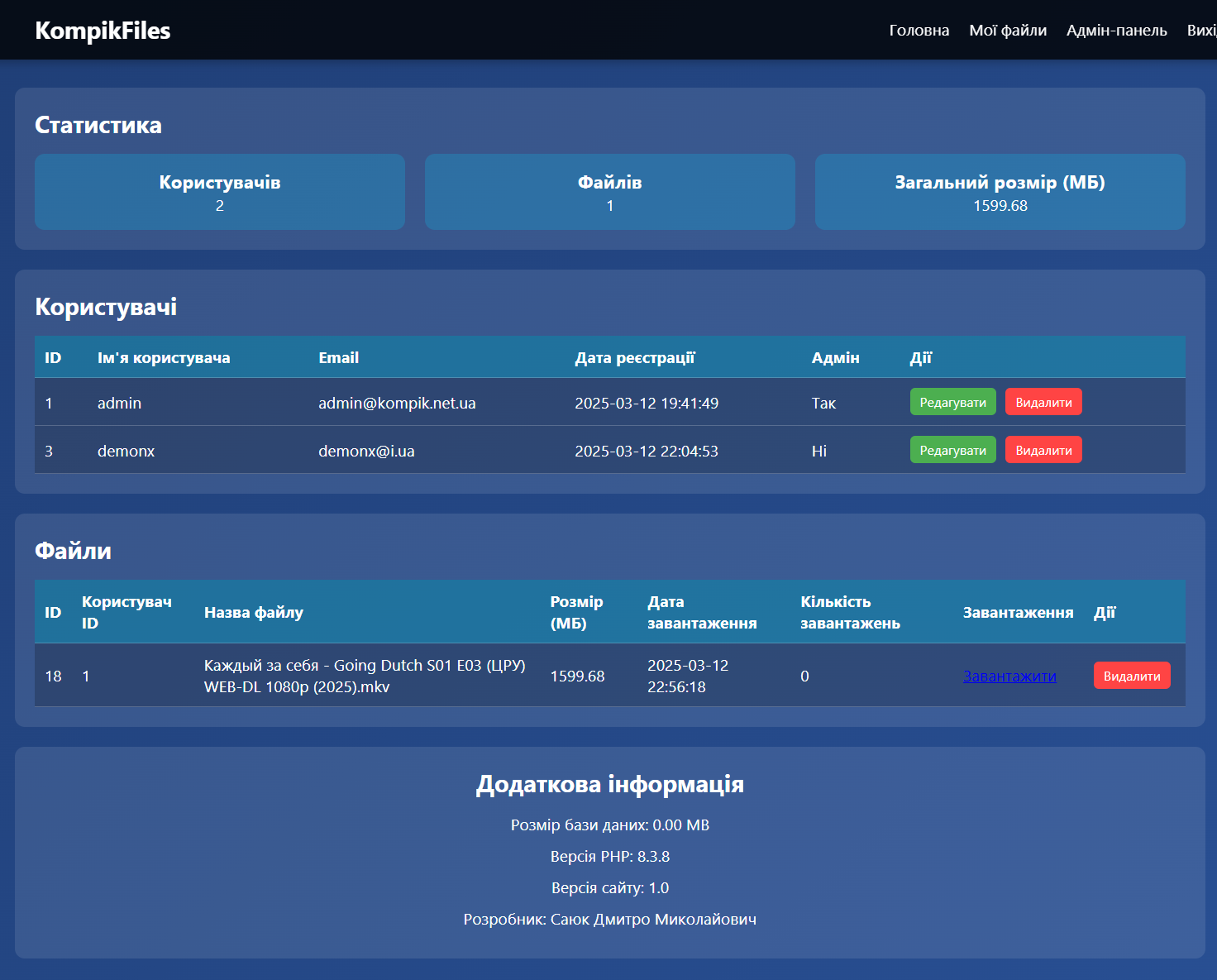Click the Загальний розмір (МБ) card
The height and width of the screenshot is (980, 1217).
tap(1000, 192)
